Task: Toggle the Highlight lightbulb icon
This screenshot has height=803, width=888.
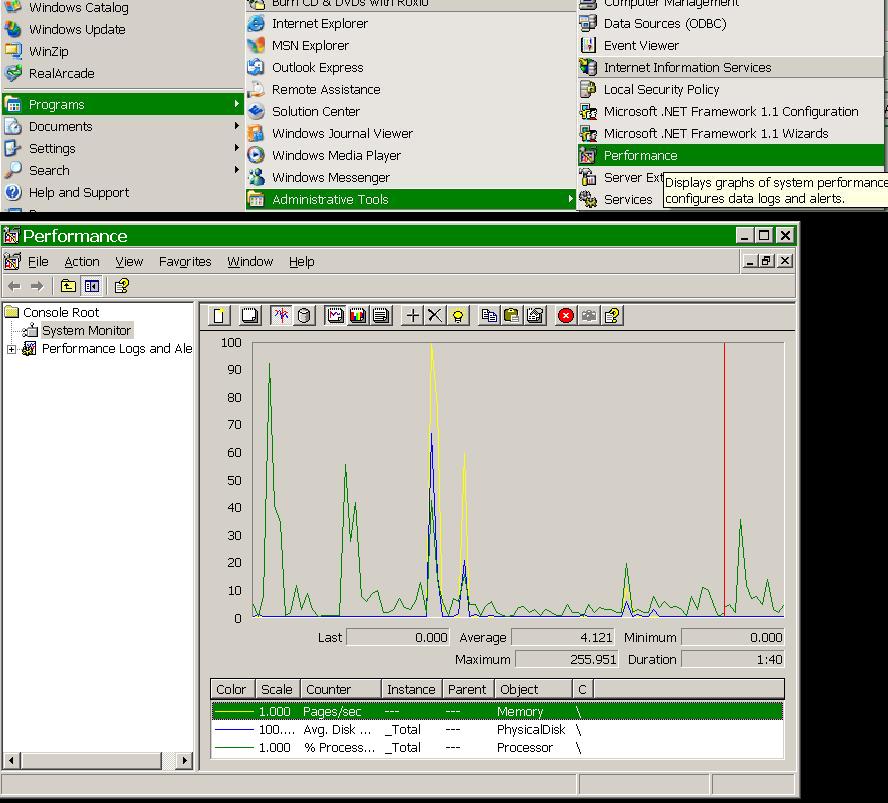Action: click(x=458, y=315)
